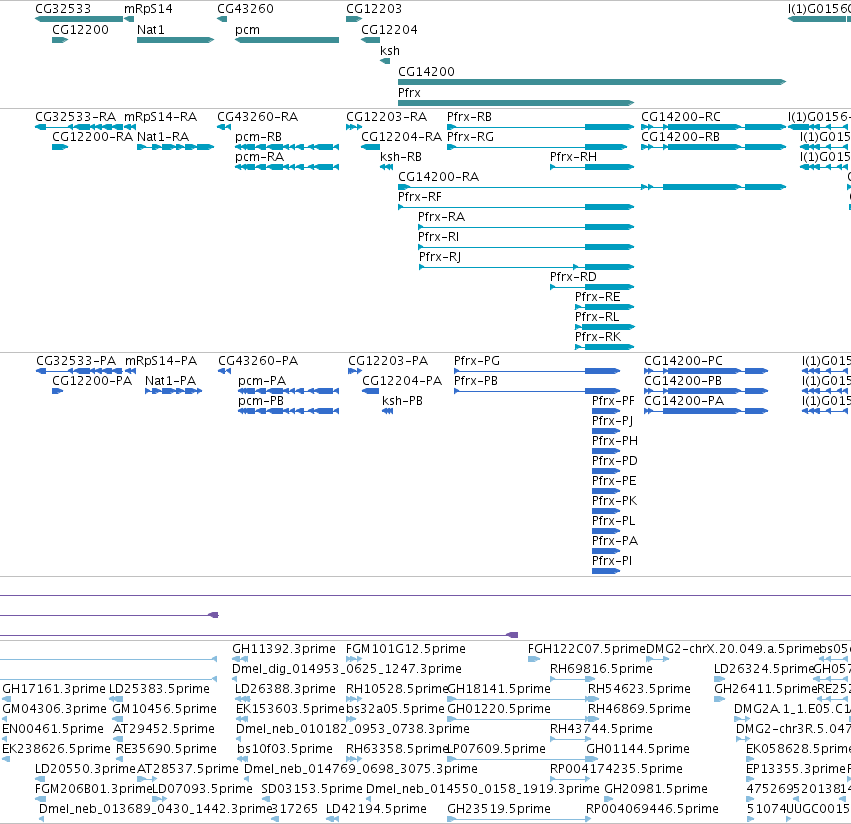Select transcript Pfrx-RA label

pyautogui.click(x=441, y=217)
